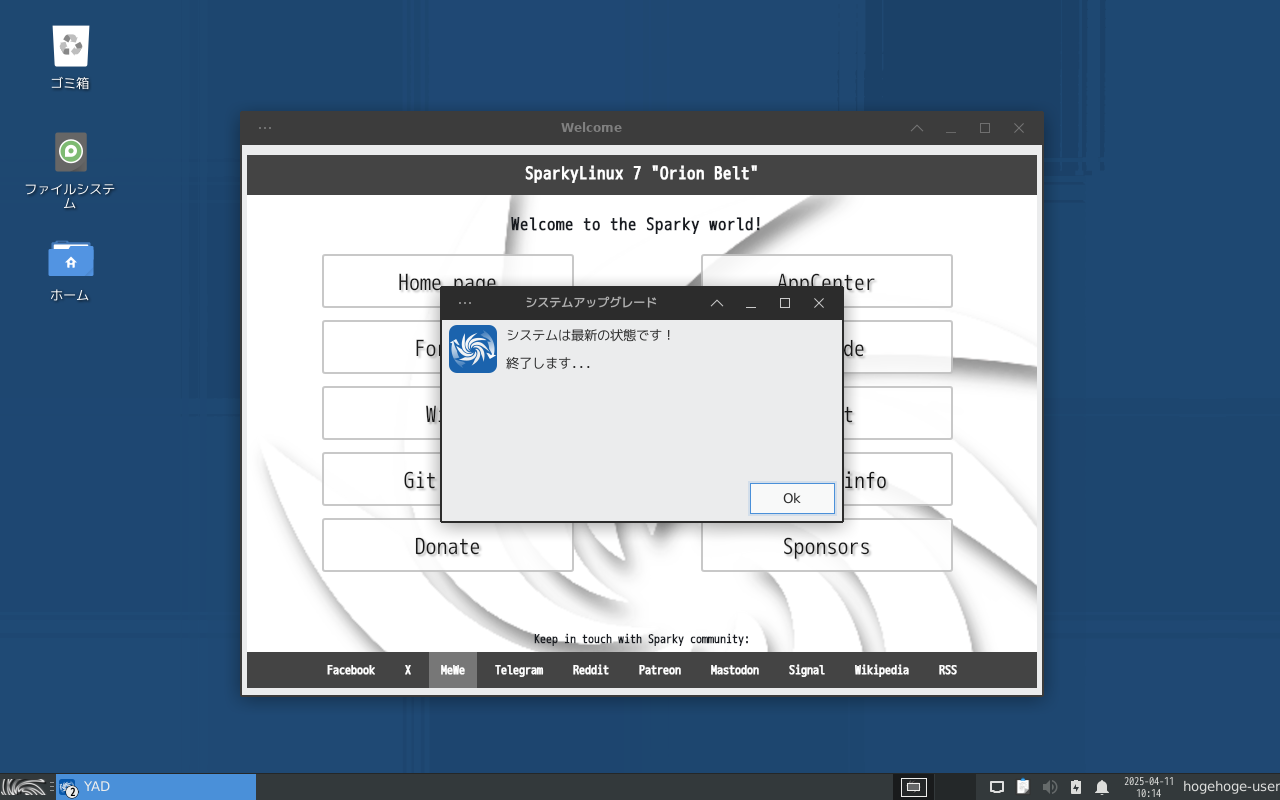
Task: Open the Mastodon community link
Action: point(735,670)
